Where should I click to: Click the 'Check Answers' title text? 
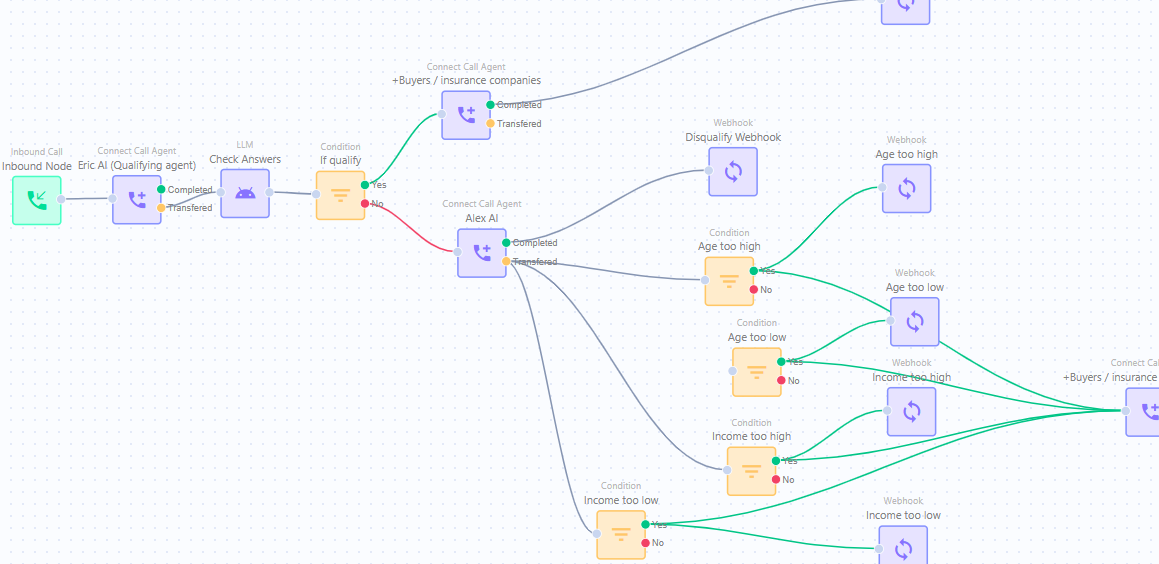(245, 159)
